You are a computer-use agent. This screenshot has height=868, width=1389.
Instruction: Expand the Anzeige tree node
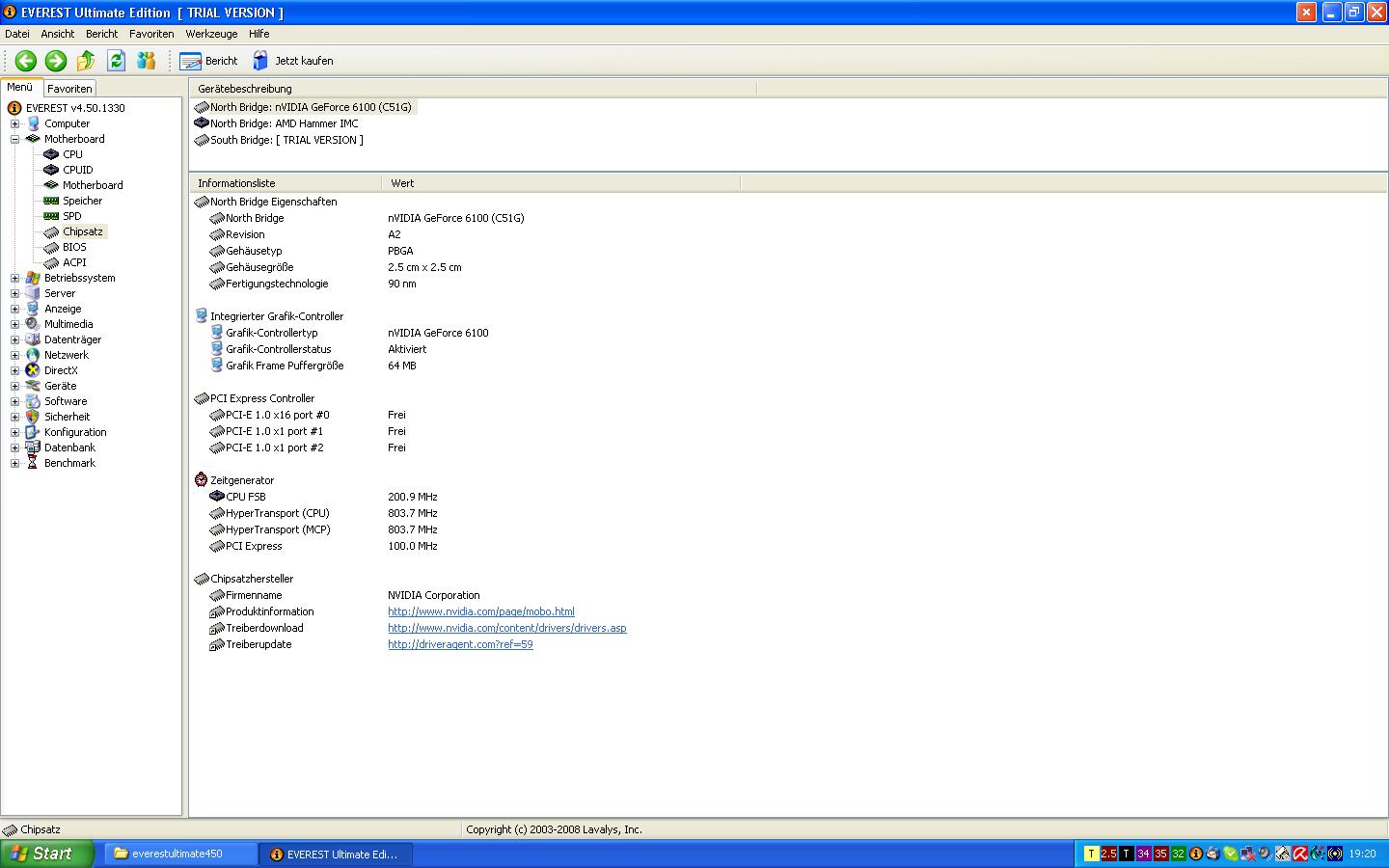point(14,309)
